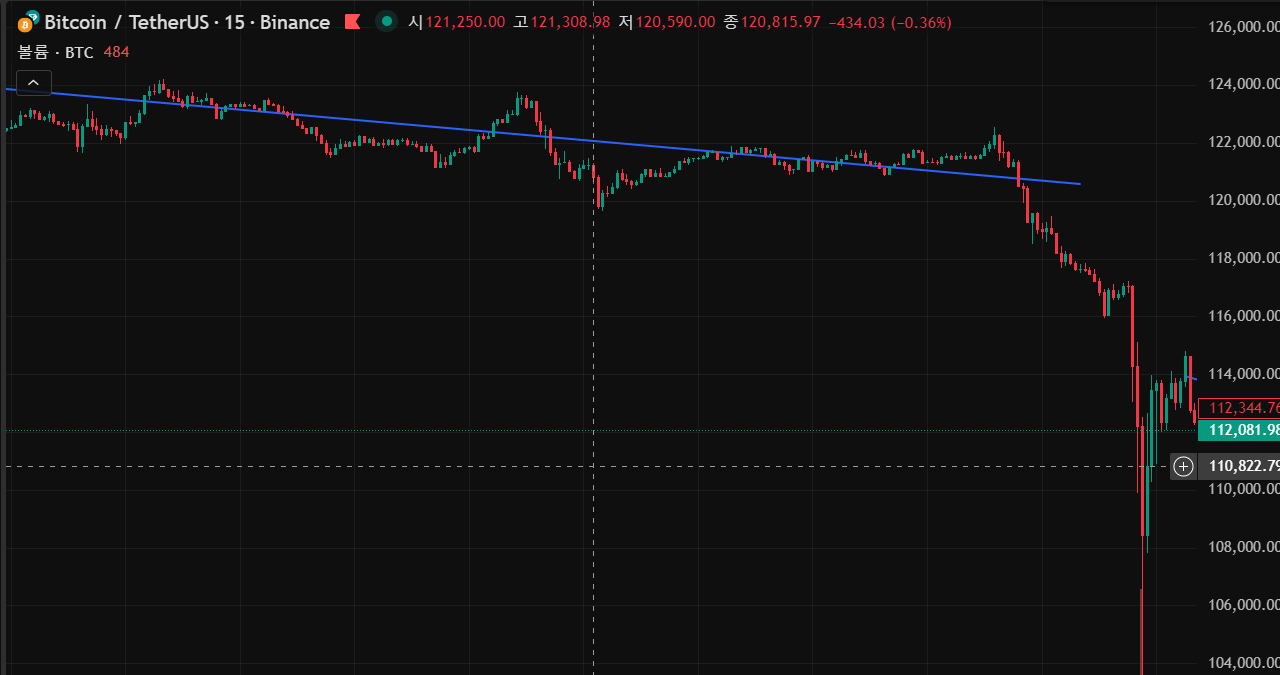1280x675 pixels.
Task: Select the 볼륨 · BTC indicator label
Action: click(55, 52)
